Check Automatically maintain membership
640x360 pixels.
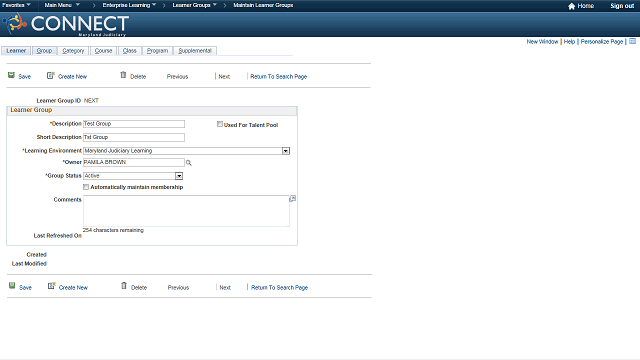tap(86, 187)
